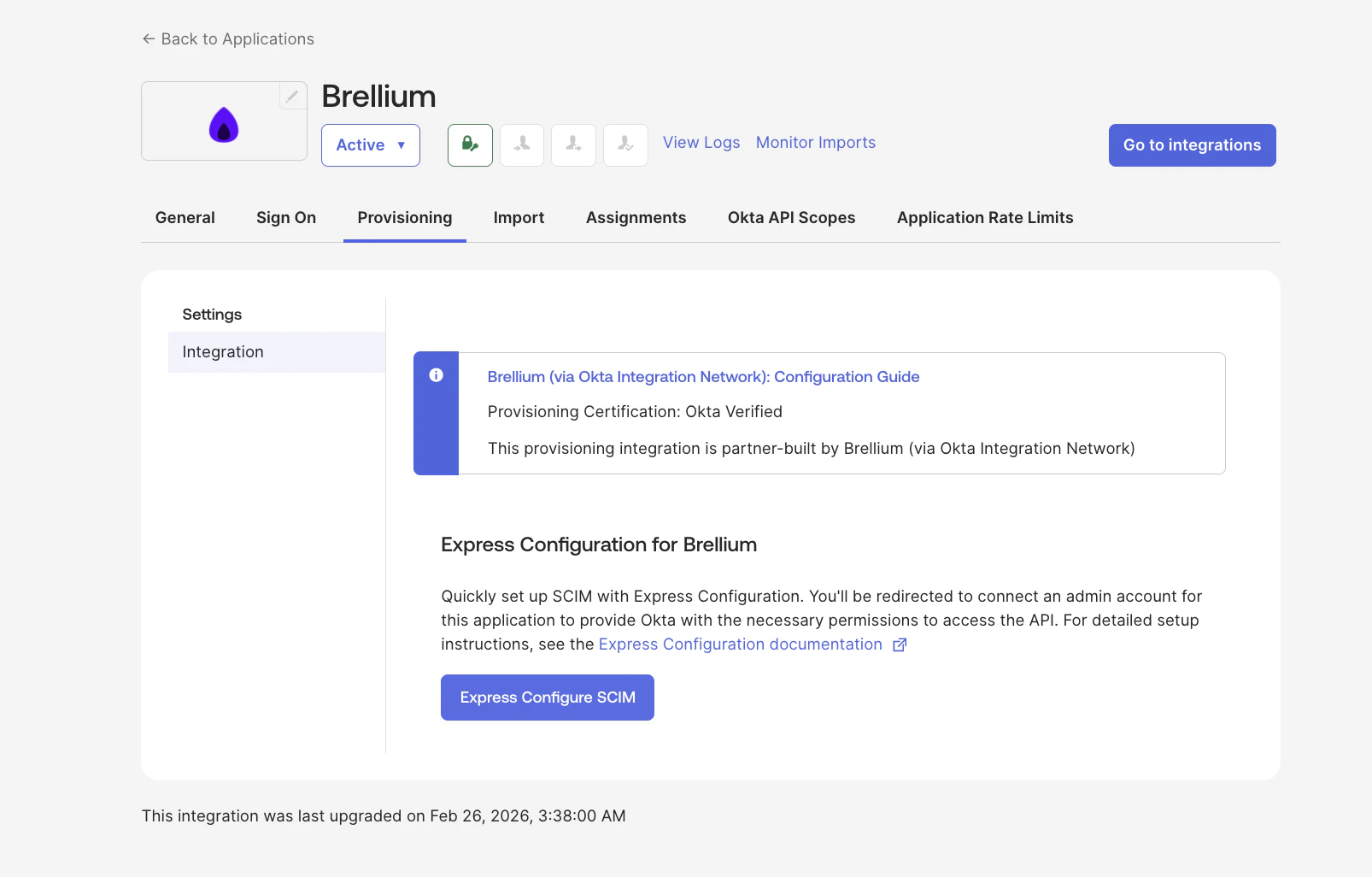Switch to the Sign On tab

pyautogui.click(x=285, y=218)
